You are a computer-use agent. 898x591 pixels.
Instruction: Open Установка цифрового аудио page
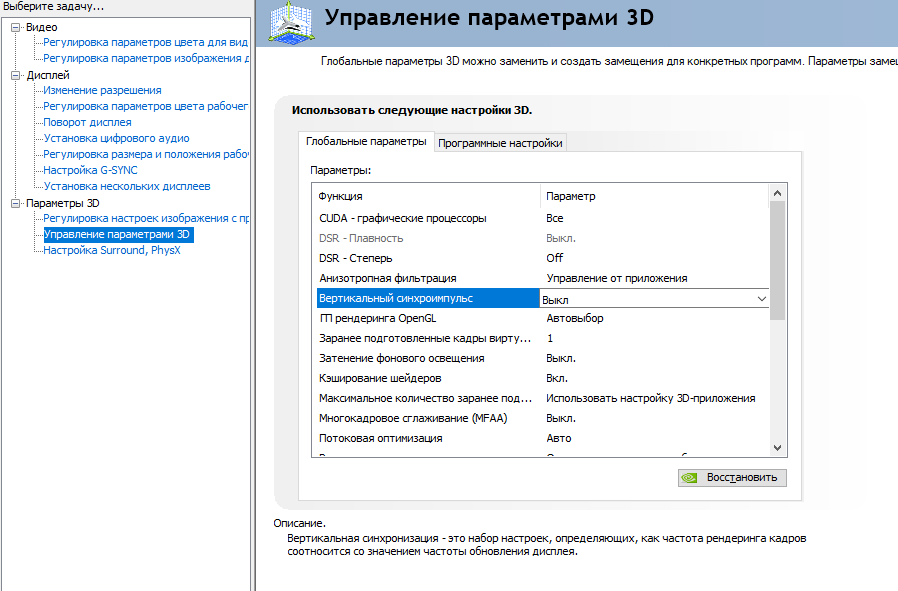point(116,139)
